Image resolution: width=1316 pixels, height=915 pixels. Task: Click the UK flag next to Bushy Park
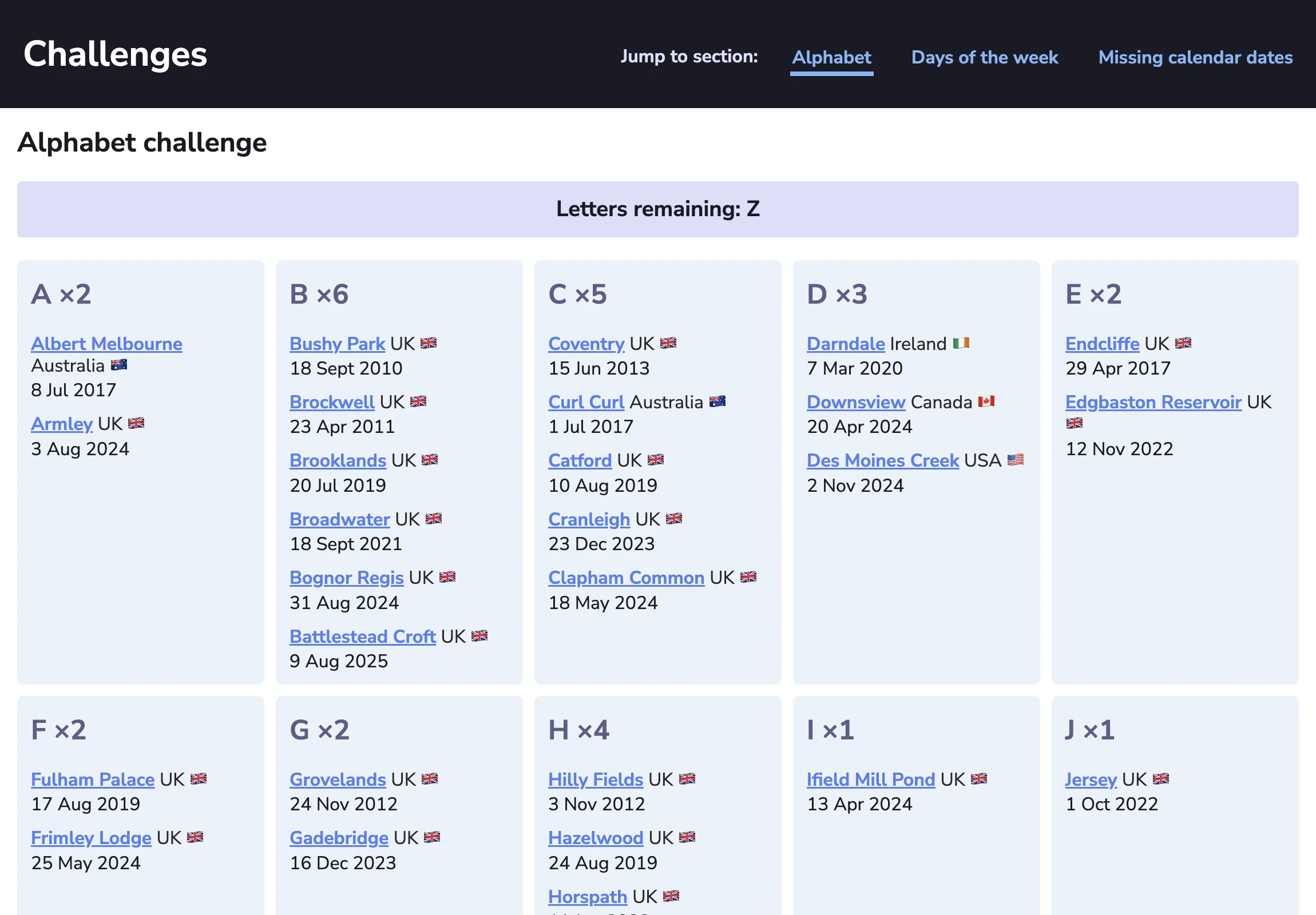pyautogui.click(x=429, y=343)
